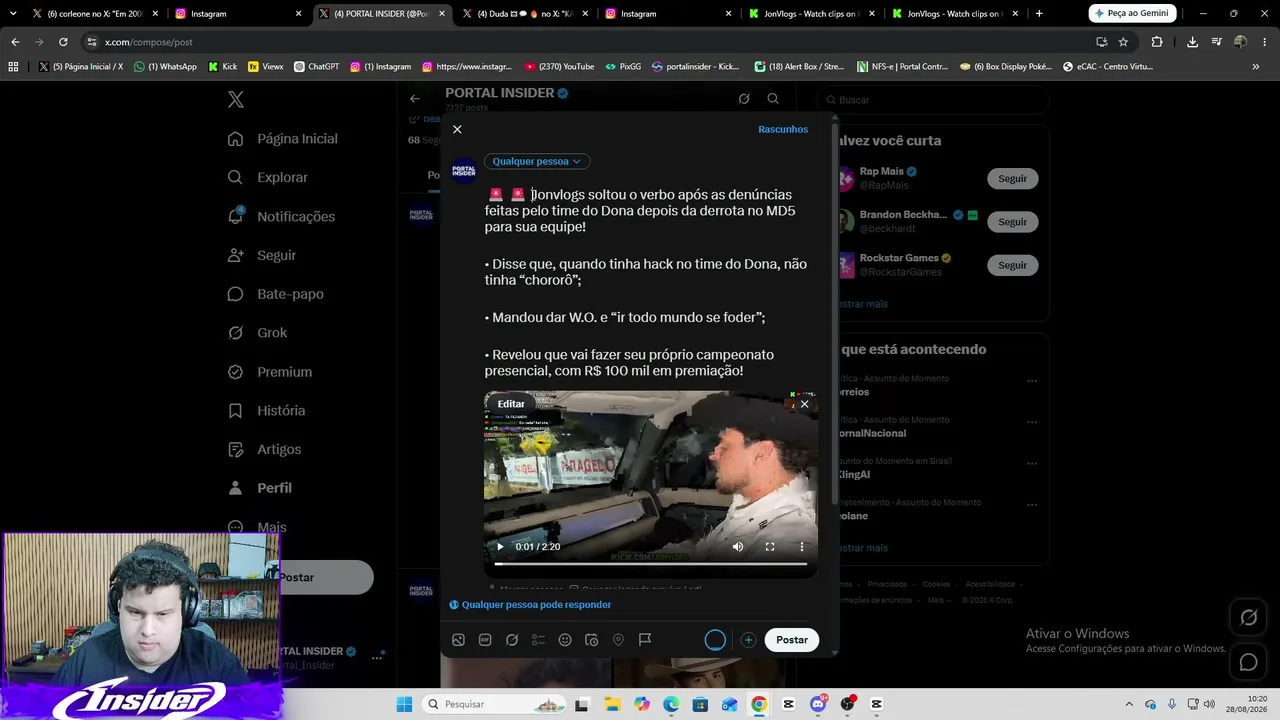
Task: Close the compose post dialog
Action: (x=457, y=129)
